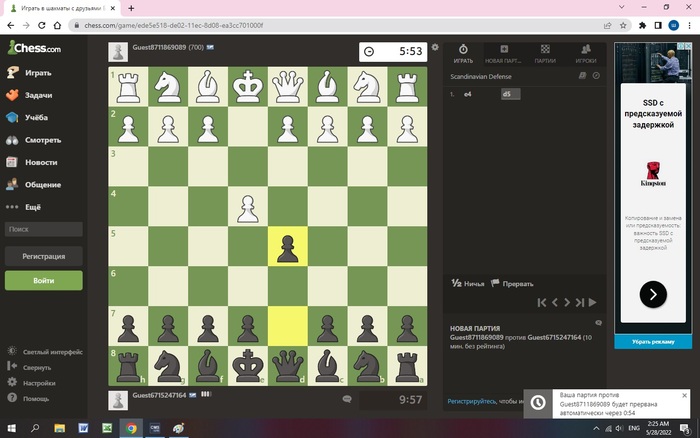Offer a draw with the ½ Ничья button
This screenshot has height=438, width=700.
(468, 283)
